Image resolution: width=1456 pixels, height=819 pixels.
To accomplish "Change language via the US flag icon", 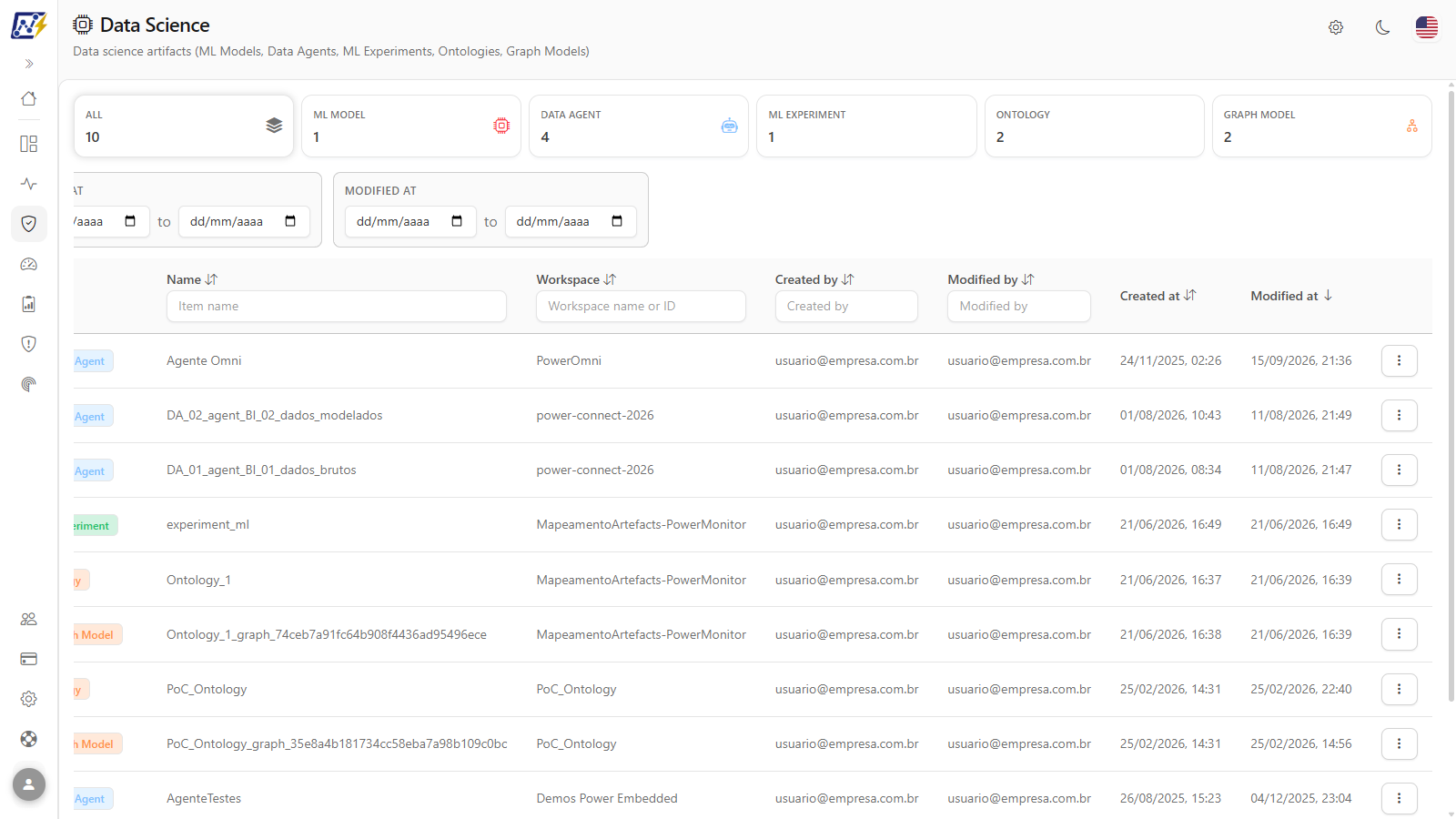I will click(1427, 27).
